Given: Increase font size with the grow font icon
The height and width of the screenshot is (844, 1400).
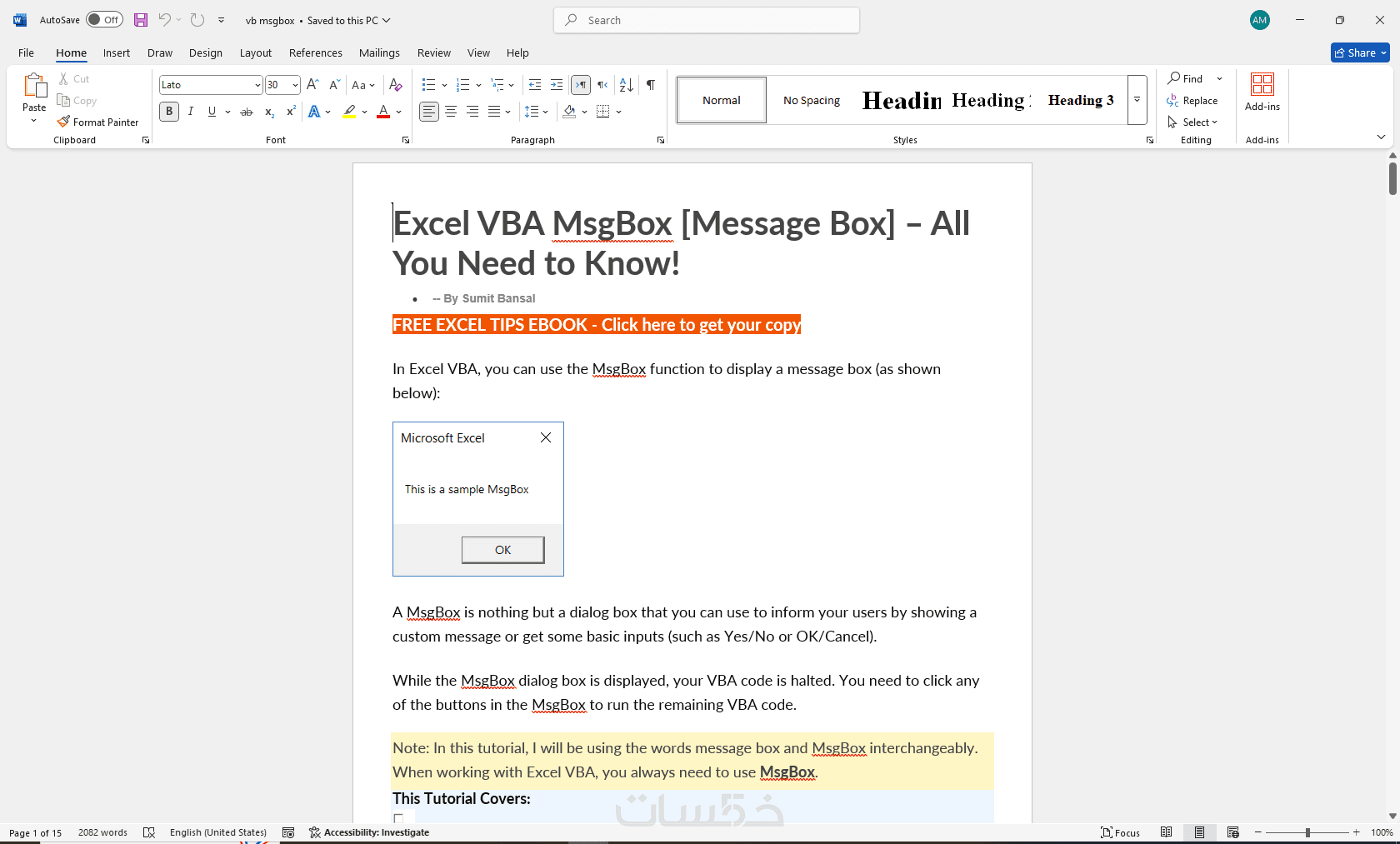Looking at the screenshot, I should (x=312, y=85).
